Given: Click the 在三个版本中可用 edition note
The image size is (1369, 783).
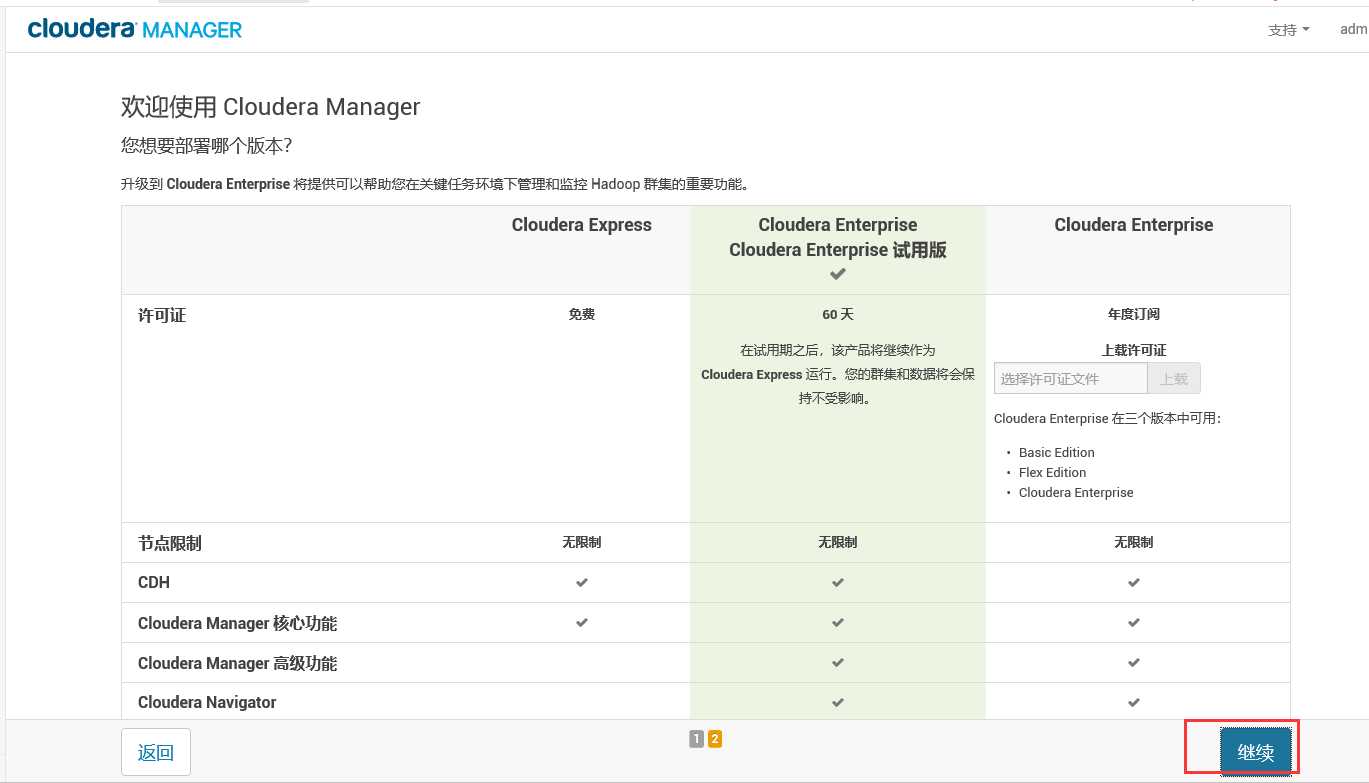Looking at the screenshot, I should [1108, 418].
